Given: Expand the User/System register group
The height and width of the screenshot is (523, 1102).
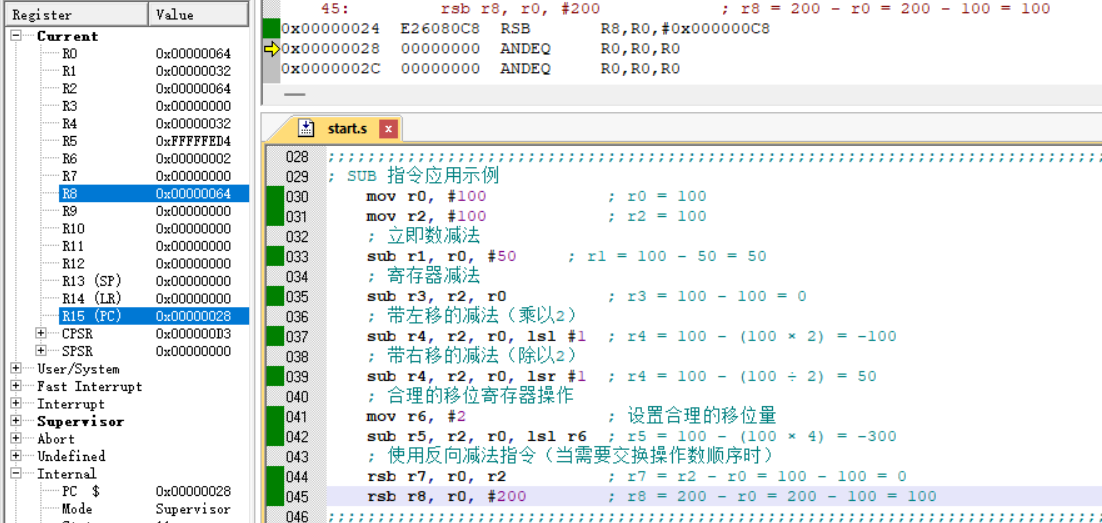Looking at the screenshot, I should (x=16, y=368).
